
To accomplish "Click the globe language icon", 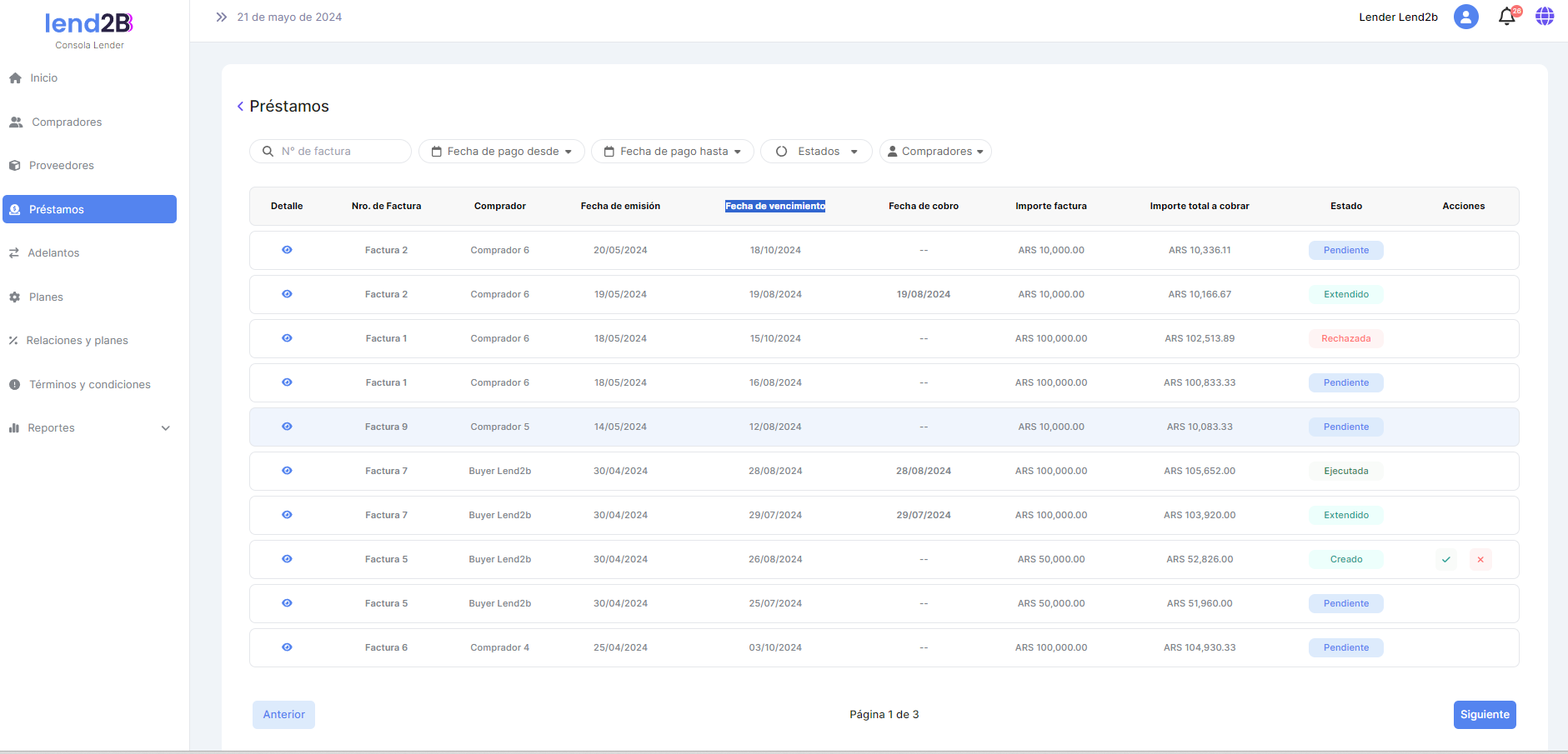I will pyautogui.click(x=1545, y=17).
